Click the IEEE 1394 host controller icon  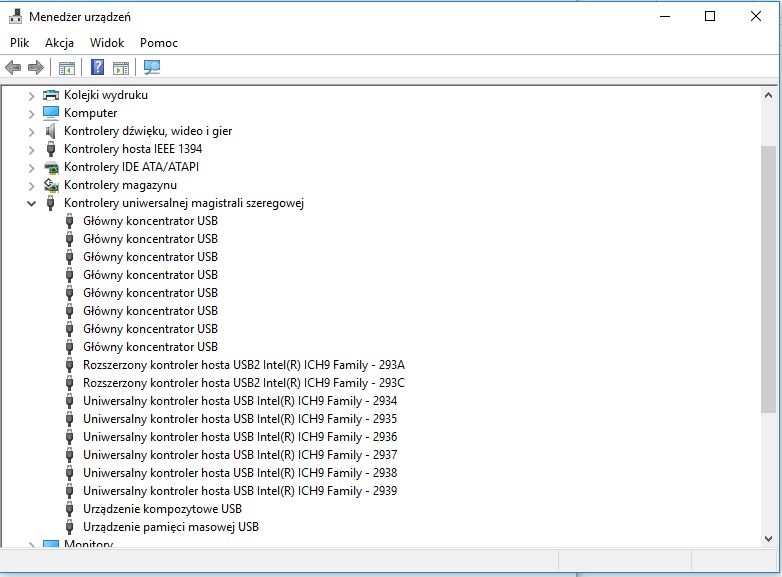coord(50,149)
